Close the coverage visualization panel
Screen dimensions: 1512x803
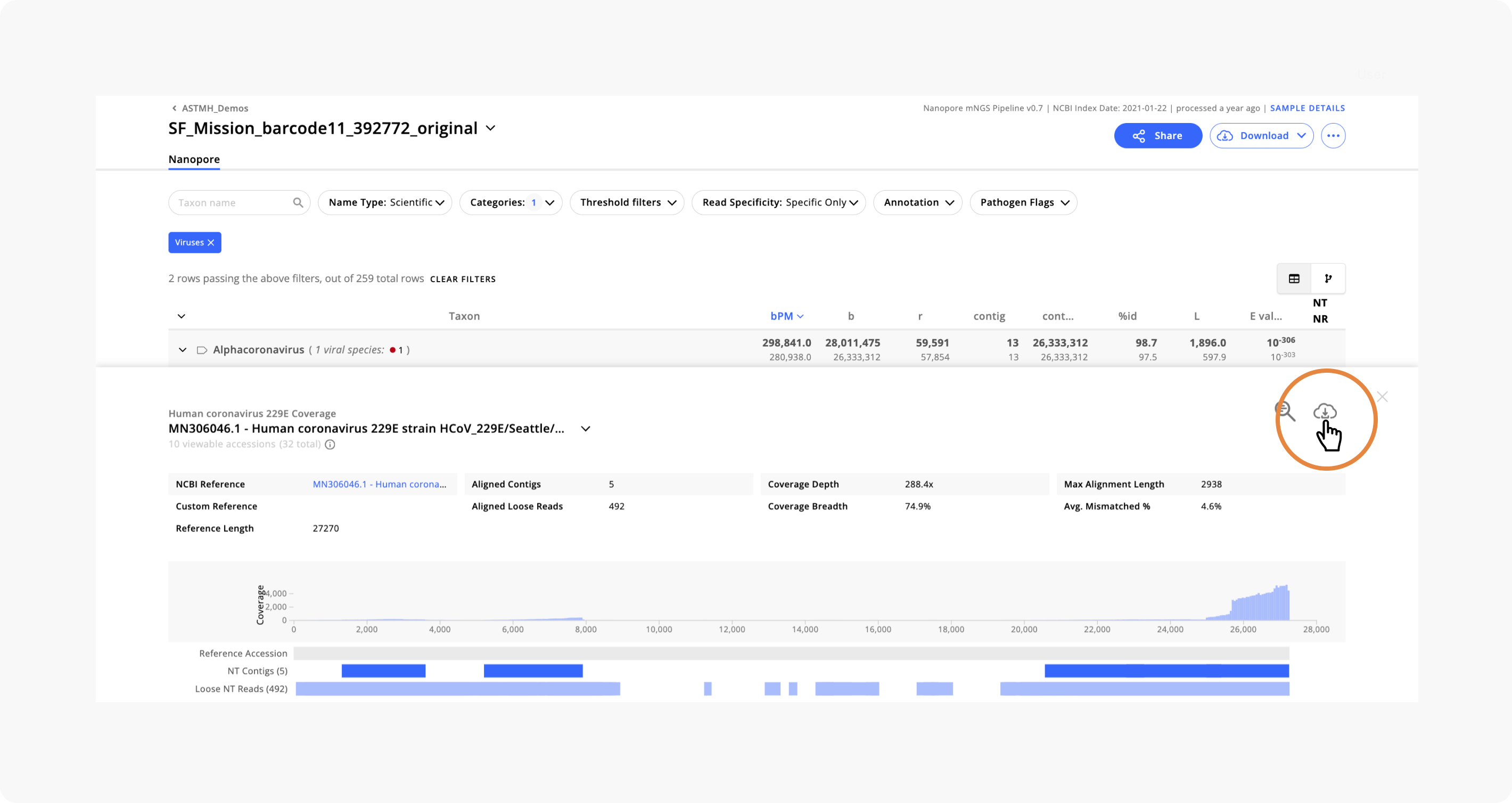click(x=1382, y=397)
